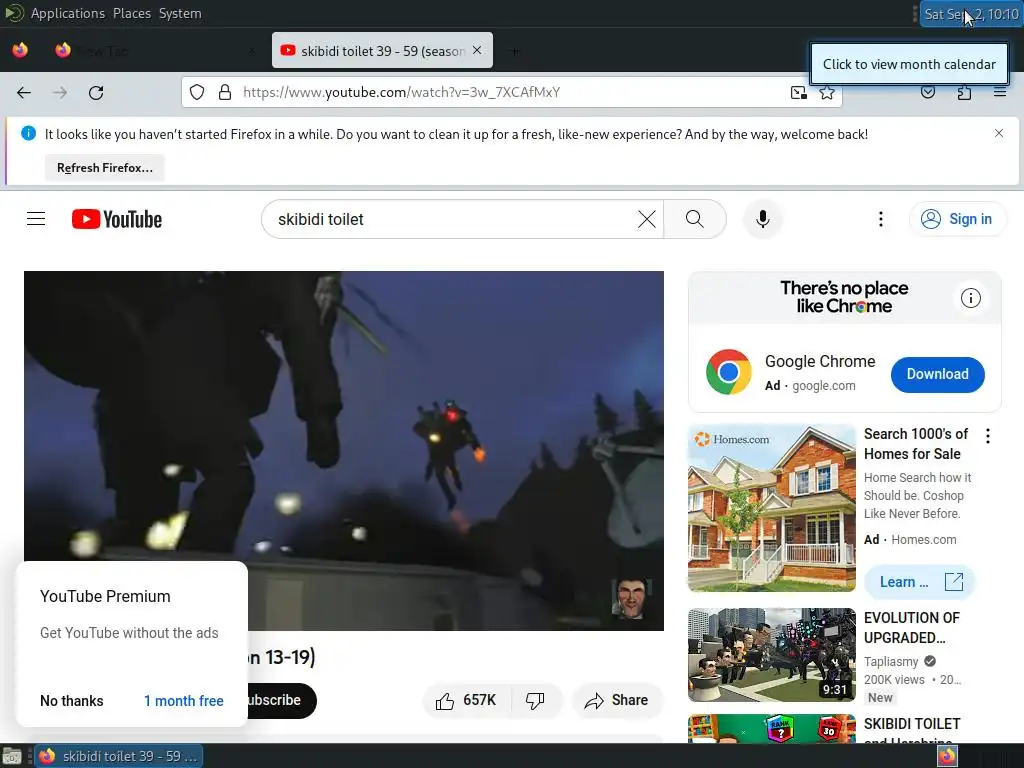Go back using the browser back arrow

24,93
